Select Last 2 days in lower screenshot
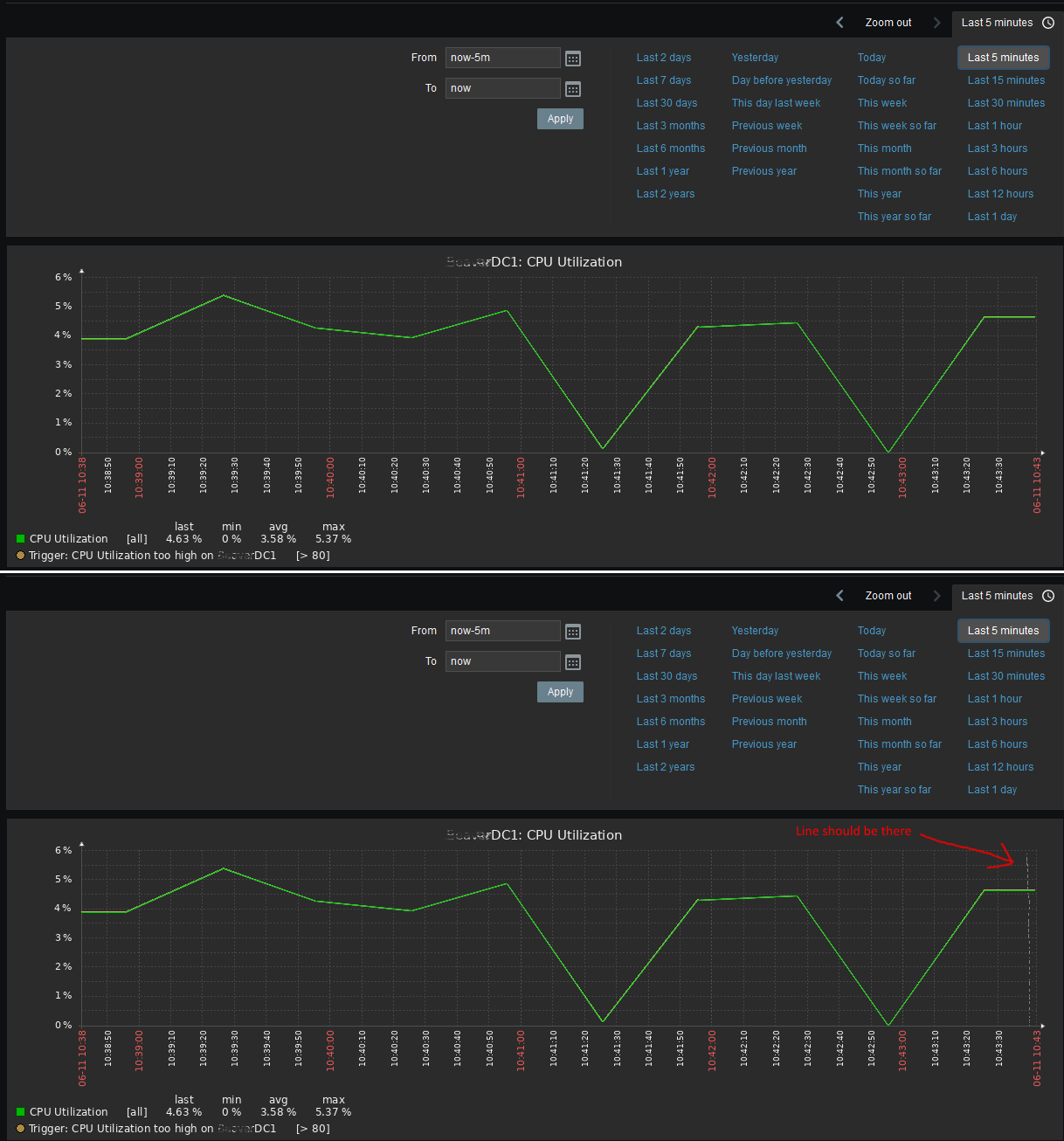The height and width of the screenshot is (1141, 1064). [664, 631]
